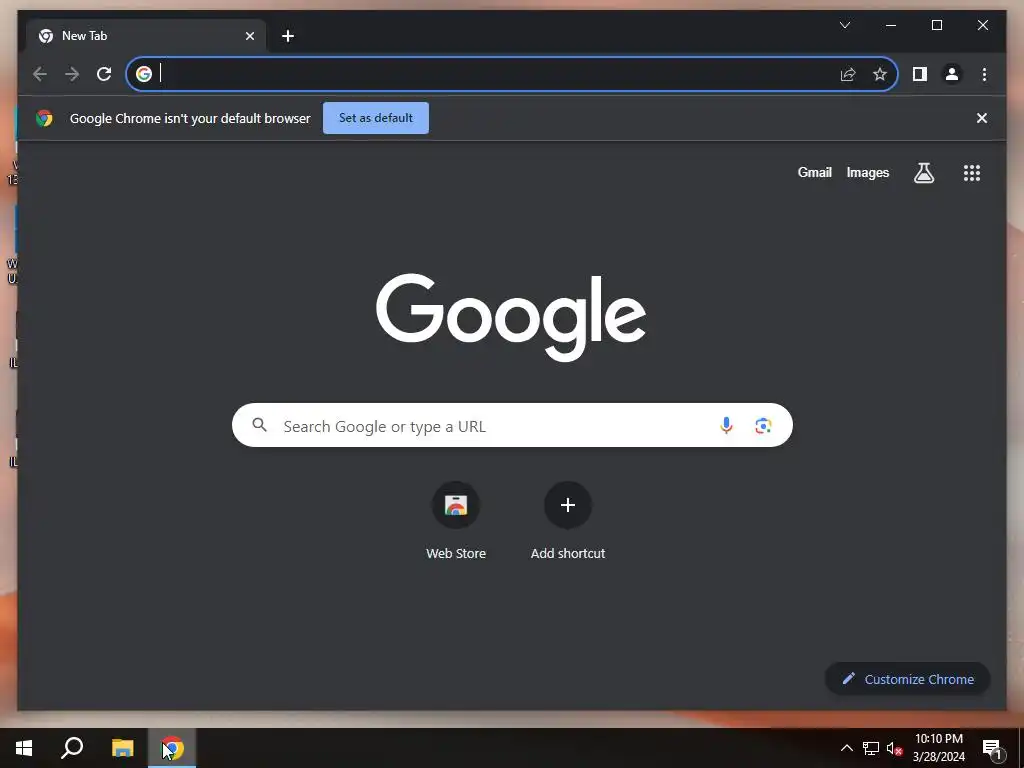Open the Google apps grid
The height and width of the screenshot is (768, 1024).
[972, 172]
